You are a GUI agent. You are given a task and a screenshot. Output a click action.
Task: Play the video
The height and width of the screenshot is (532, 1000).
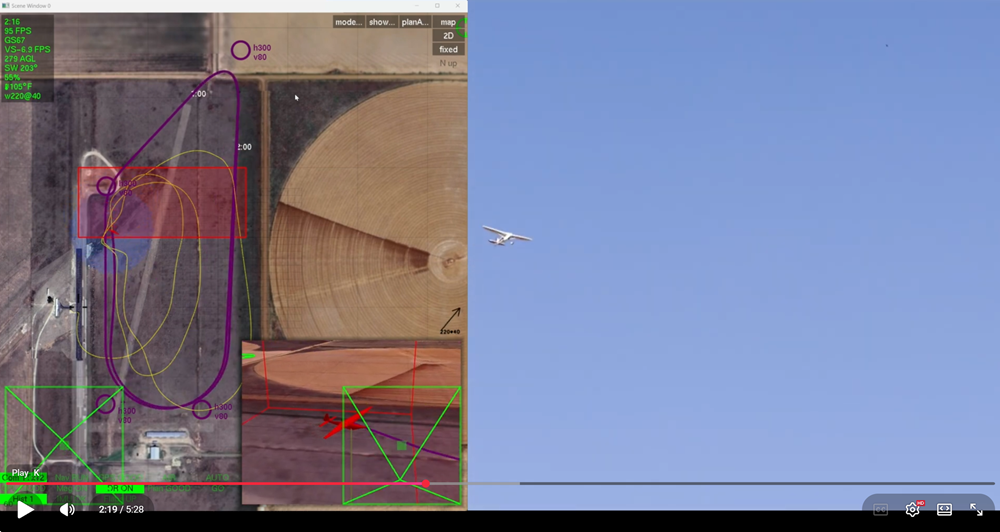pyautogui.click(x=26, y=510)
